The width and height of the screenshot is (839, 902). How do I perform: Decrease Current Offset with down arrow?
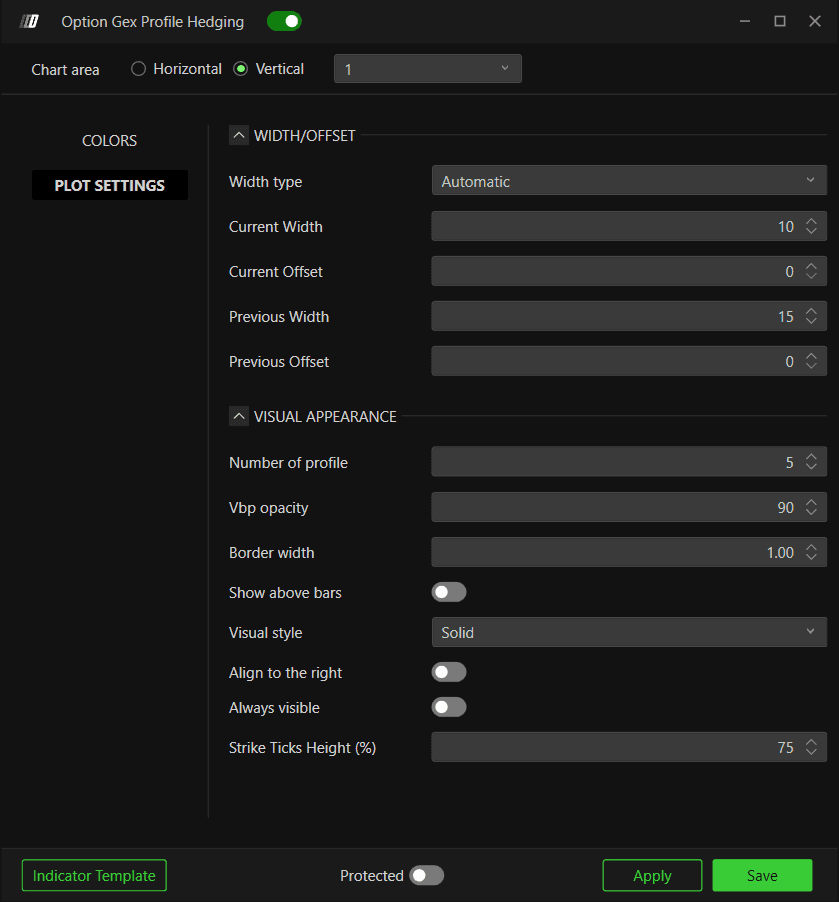point(811,276)
